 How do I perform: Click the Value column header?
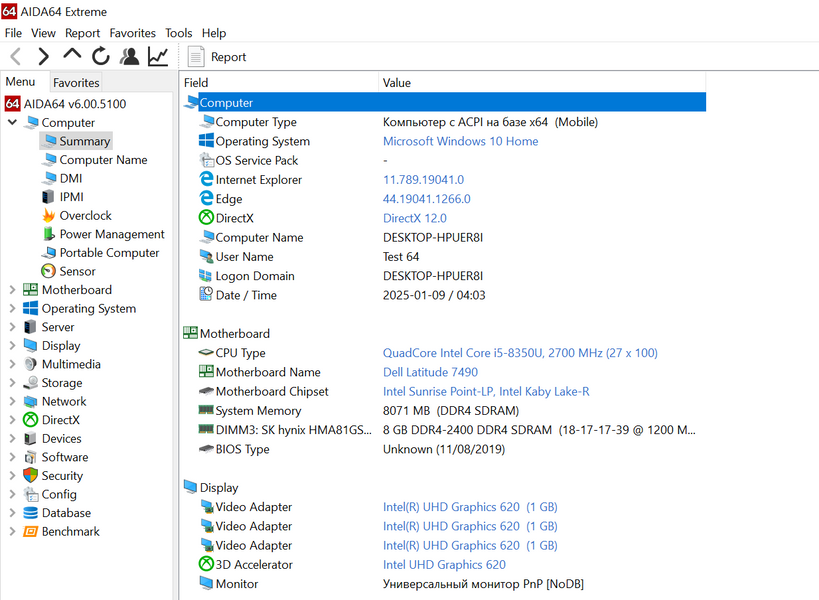tap(542, 83)
